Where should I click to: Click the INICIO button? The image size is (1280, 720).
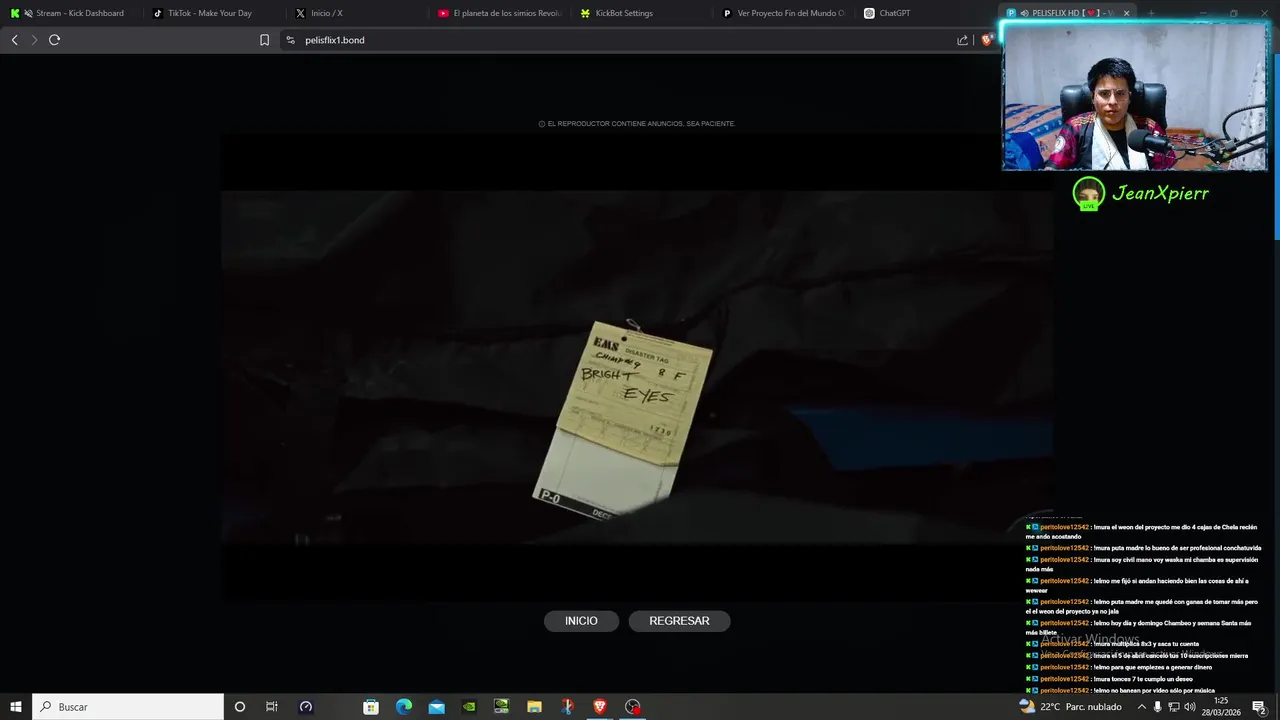tap(581, 621)
